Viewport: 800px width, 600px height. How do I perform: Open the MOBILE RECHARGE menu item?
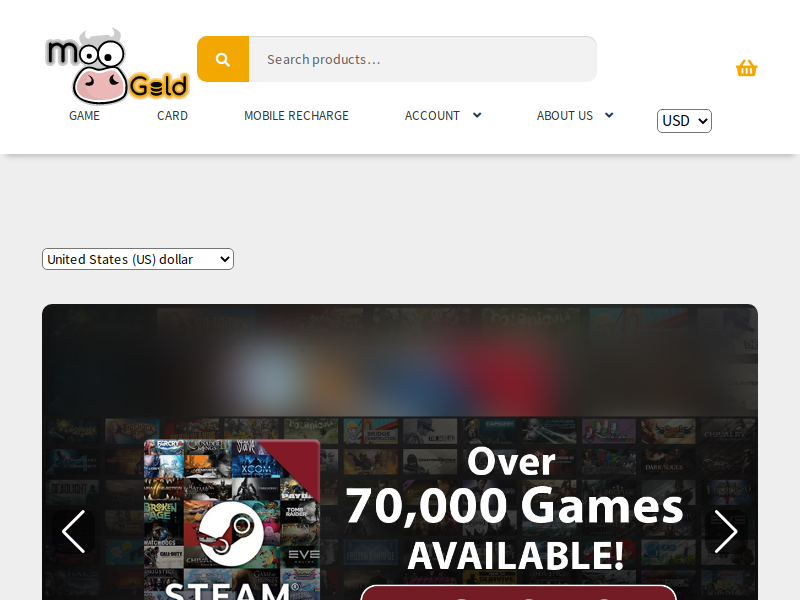pyautogui.click(x=296, y=116)
